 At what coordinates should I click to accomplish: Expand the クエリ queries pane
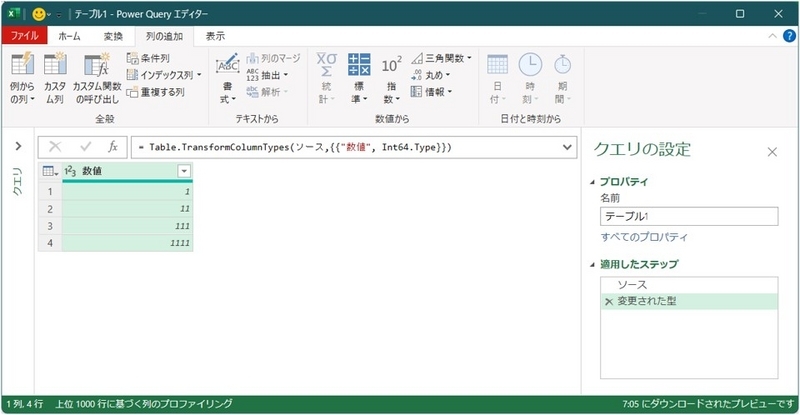point(18,147)
